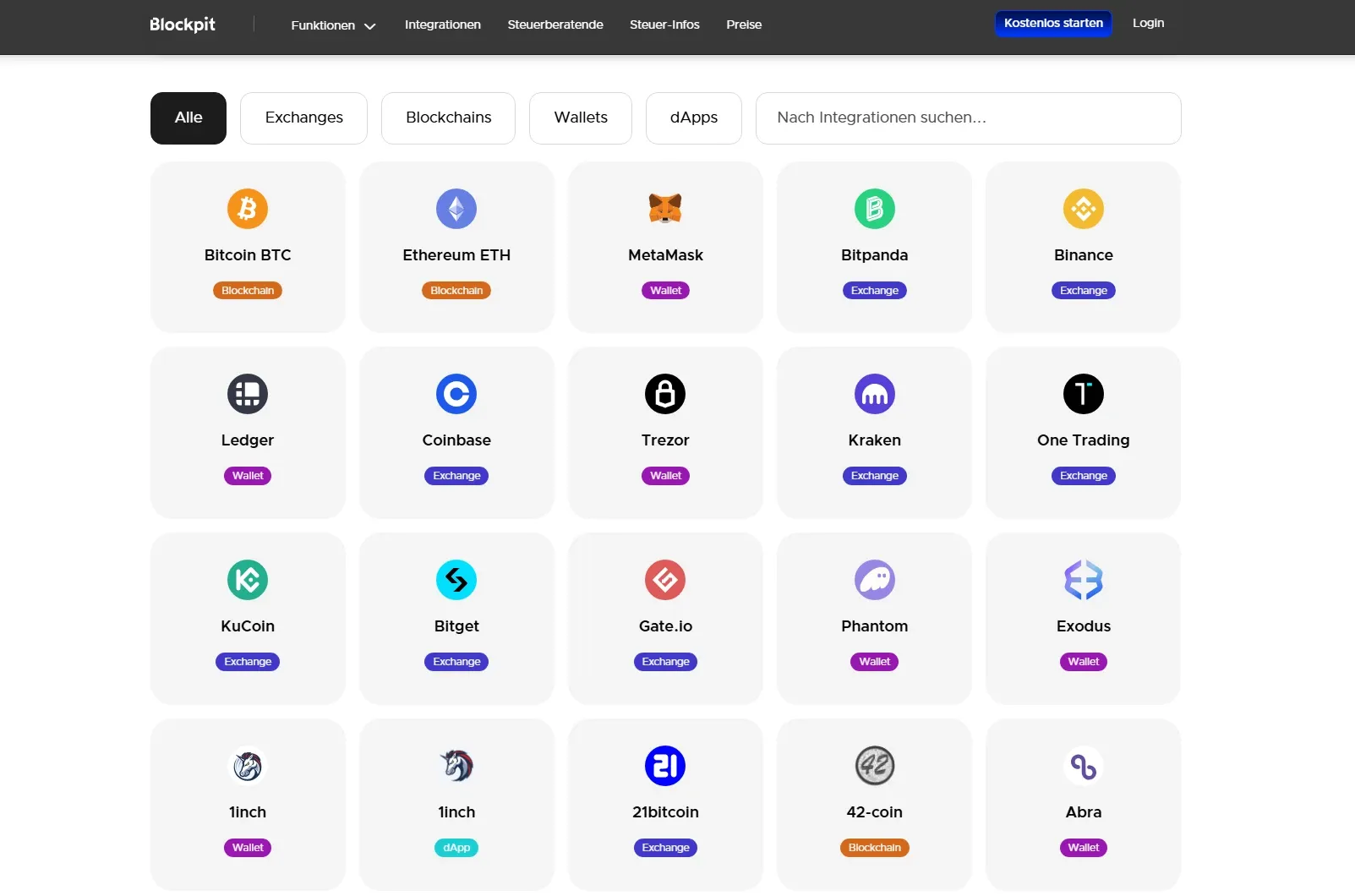Click the Exchange tag under Binance

[1084, 291]
